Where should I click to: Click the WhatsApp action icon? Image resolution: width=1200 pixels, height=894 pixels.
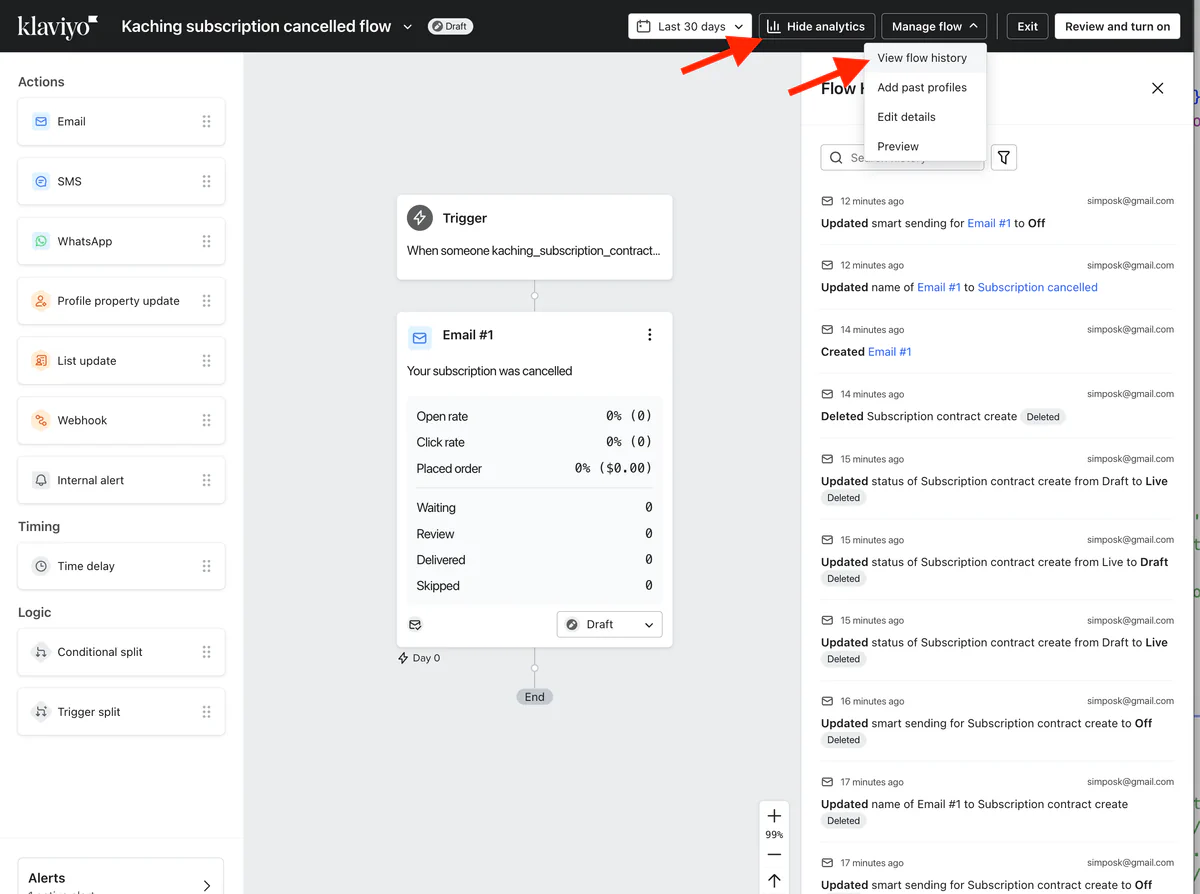[x=41, y=241]
